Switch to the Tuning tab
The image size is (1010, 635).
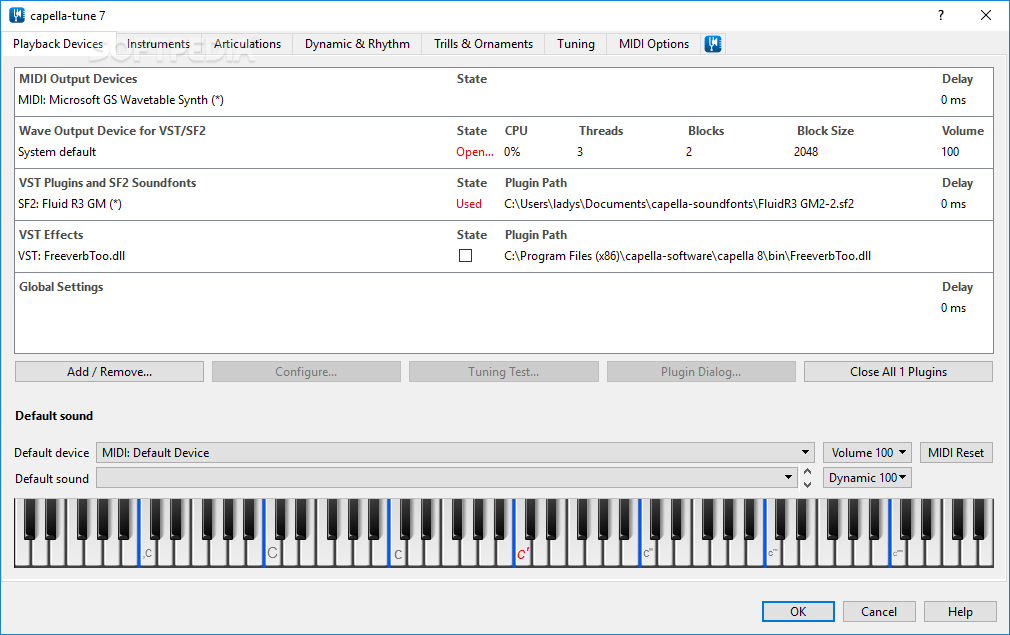click(x=575, y=44)
